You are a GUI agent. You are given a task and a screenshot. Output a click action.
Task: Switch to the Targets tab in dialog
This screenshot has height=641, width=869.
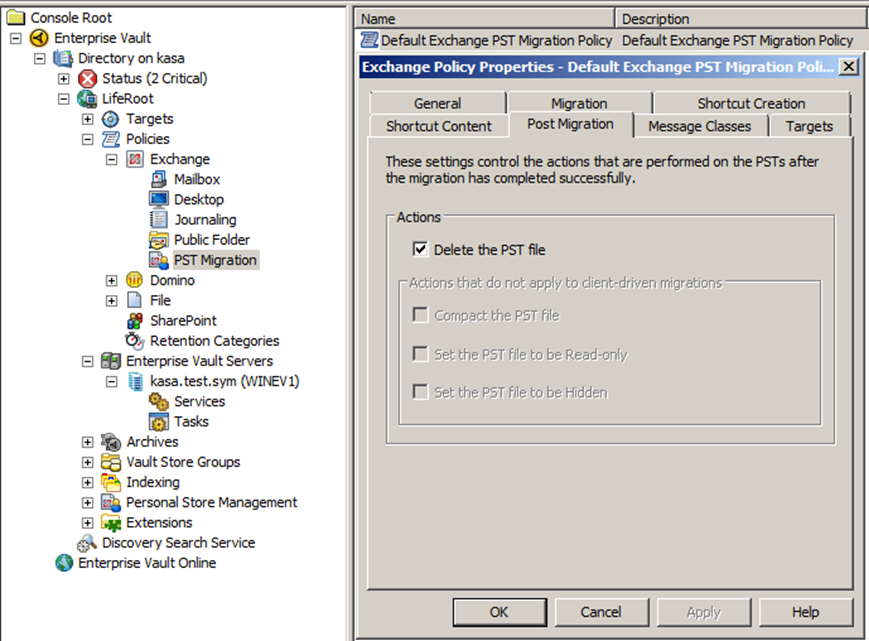tap(809, 126)
